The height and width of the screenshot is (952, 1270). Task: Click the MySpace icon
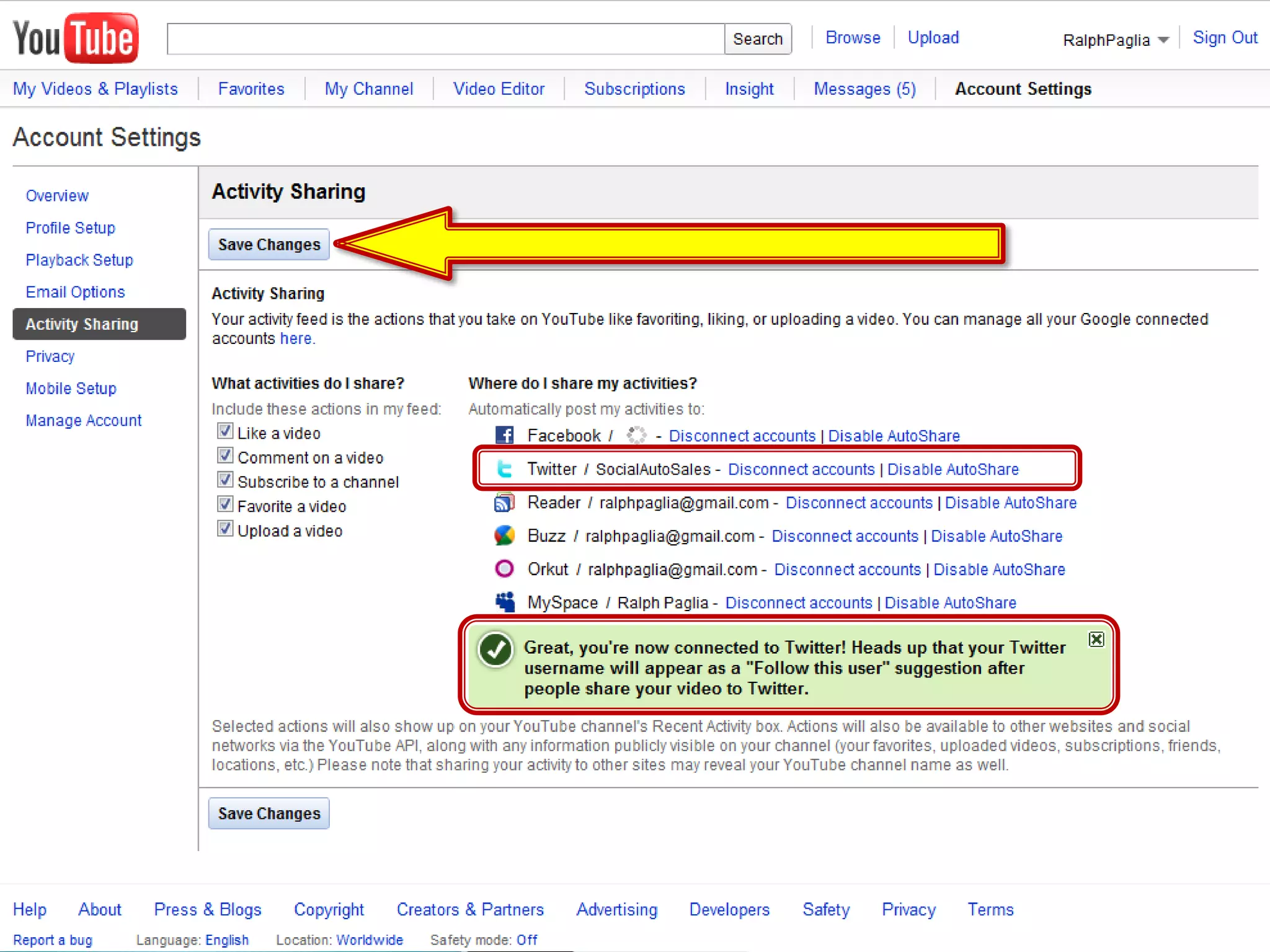click(505, 602)
